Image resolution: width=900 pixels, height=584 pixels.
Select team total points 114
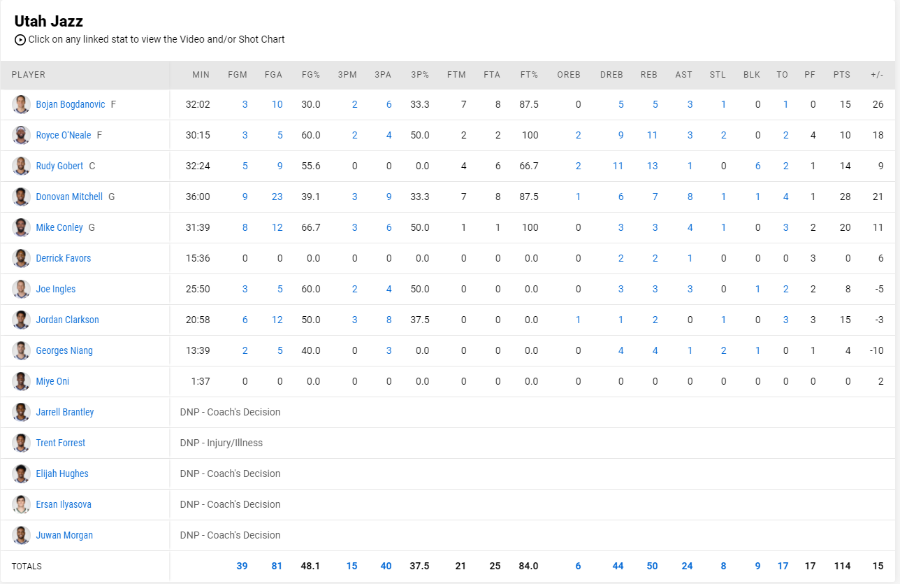(842, 566)
